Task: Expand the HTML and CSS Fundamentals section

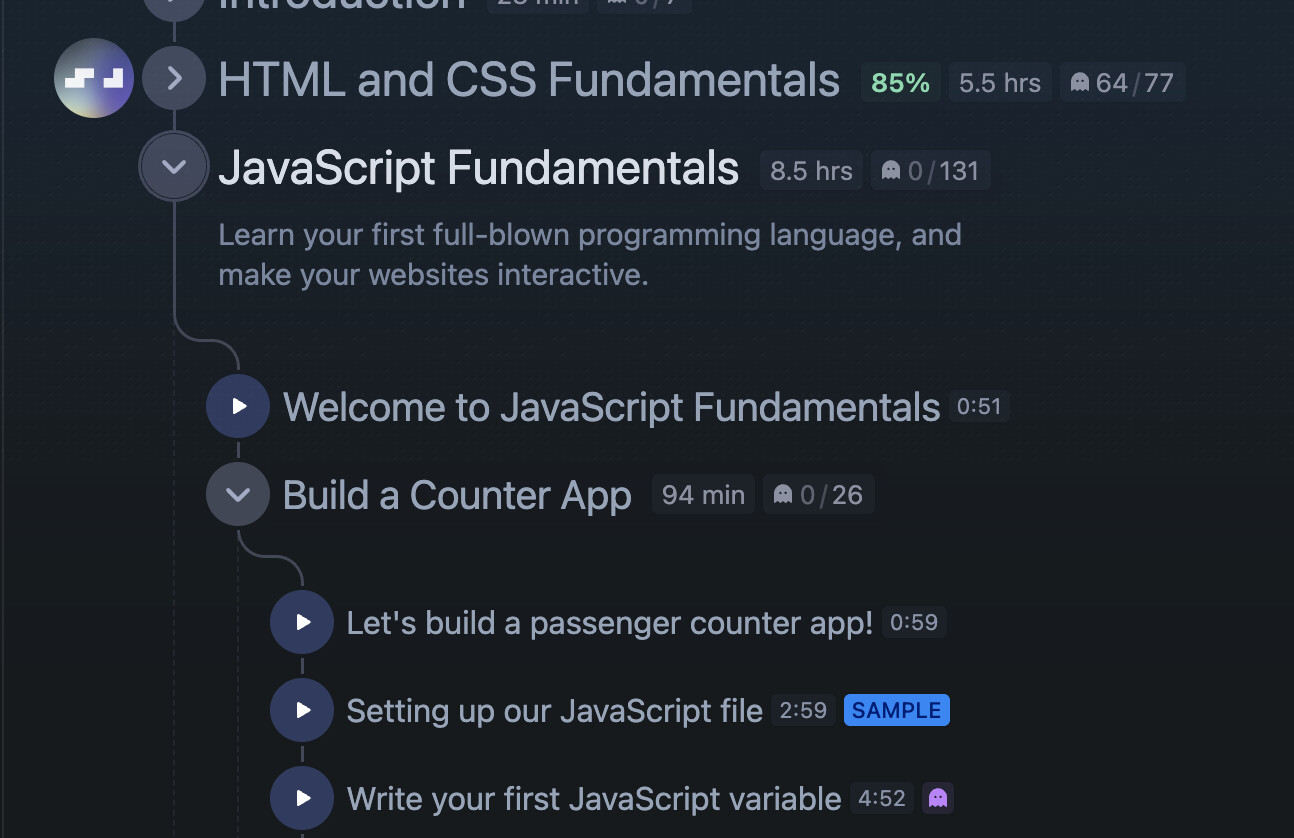Action: click(x=174, y=78)
